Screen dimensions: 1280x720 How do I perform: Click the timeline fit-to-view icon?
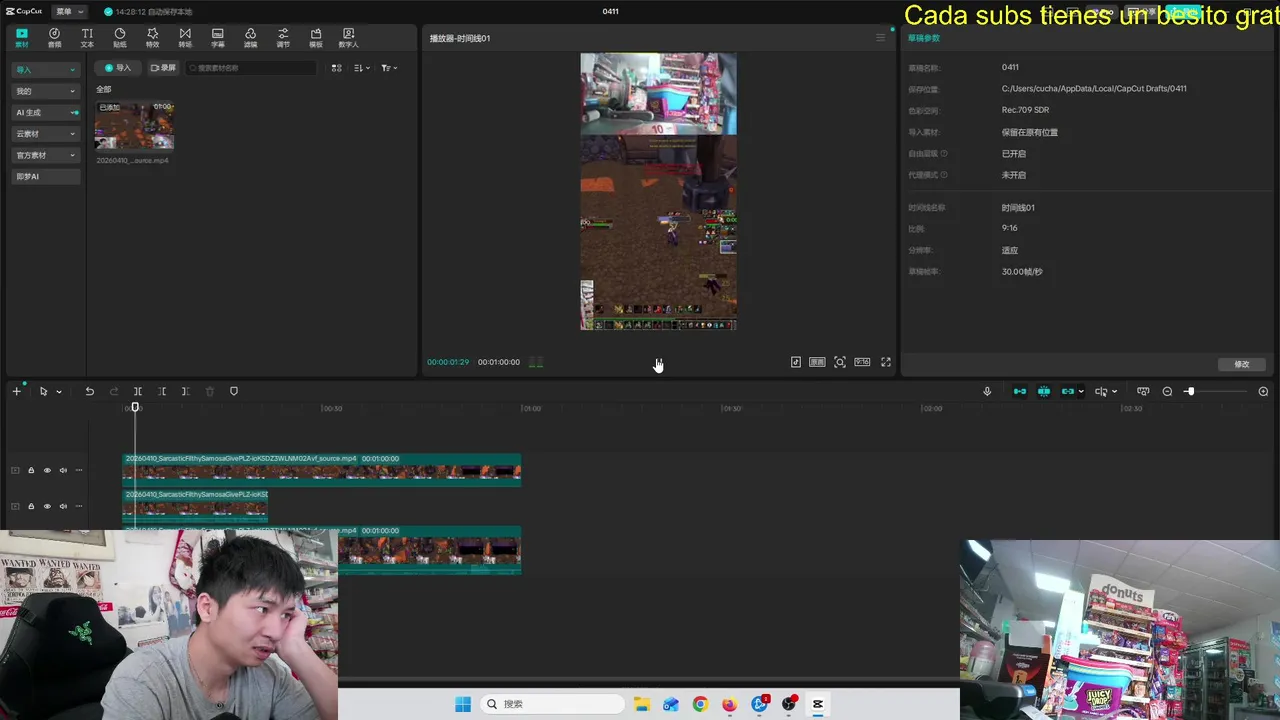click(x=1143, y=391)
